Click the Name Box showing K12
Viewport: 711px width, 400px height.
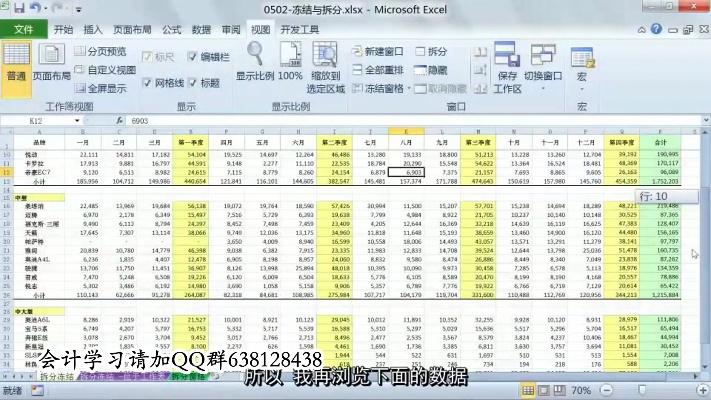[x=36, y=121]
